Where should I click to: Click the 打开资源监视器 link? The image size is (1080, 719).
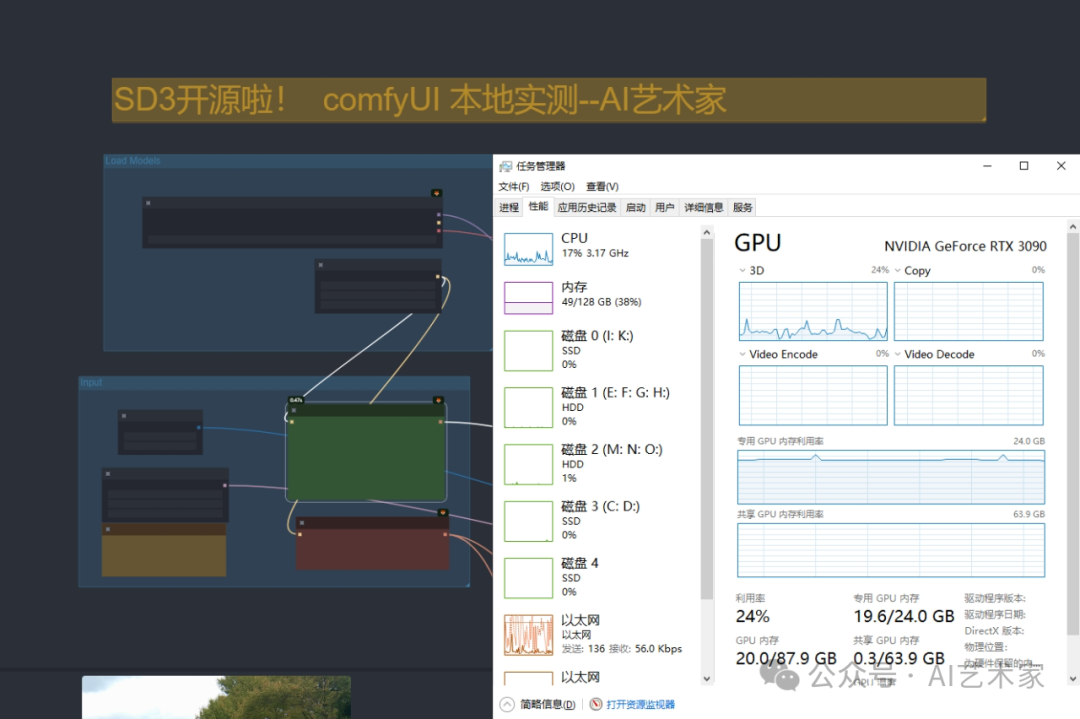tap(640, 704)
